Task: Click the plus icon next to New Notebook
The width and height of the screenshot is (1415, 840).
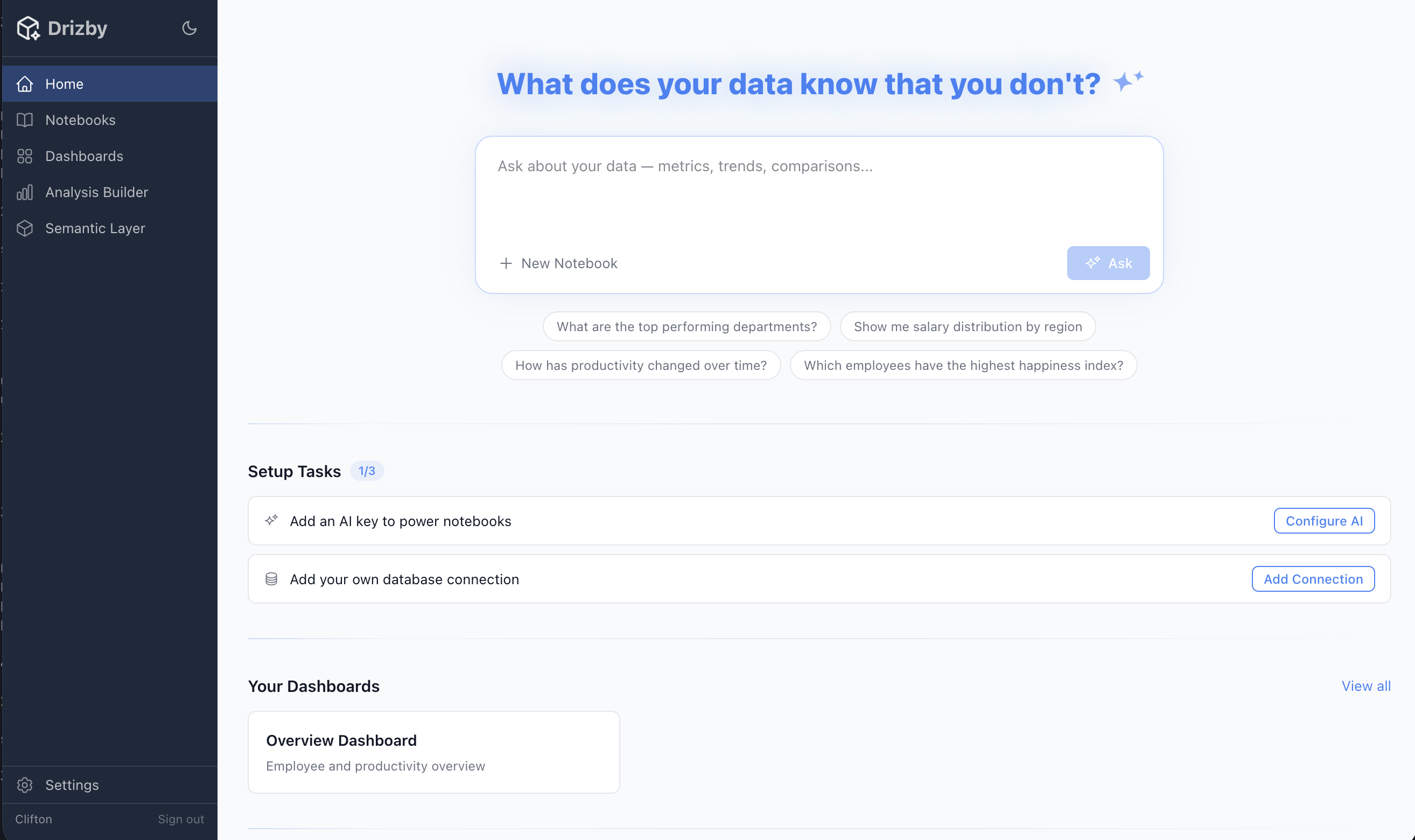Action: pos(506,263)
